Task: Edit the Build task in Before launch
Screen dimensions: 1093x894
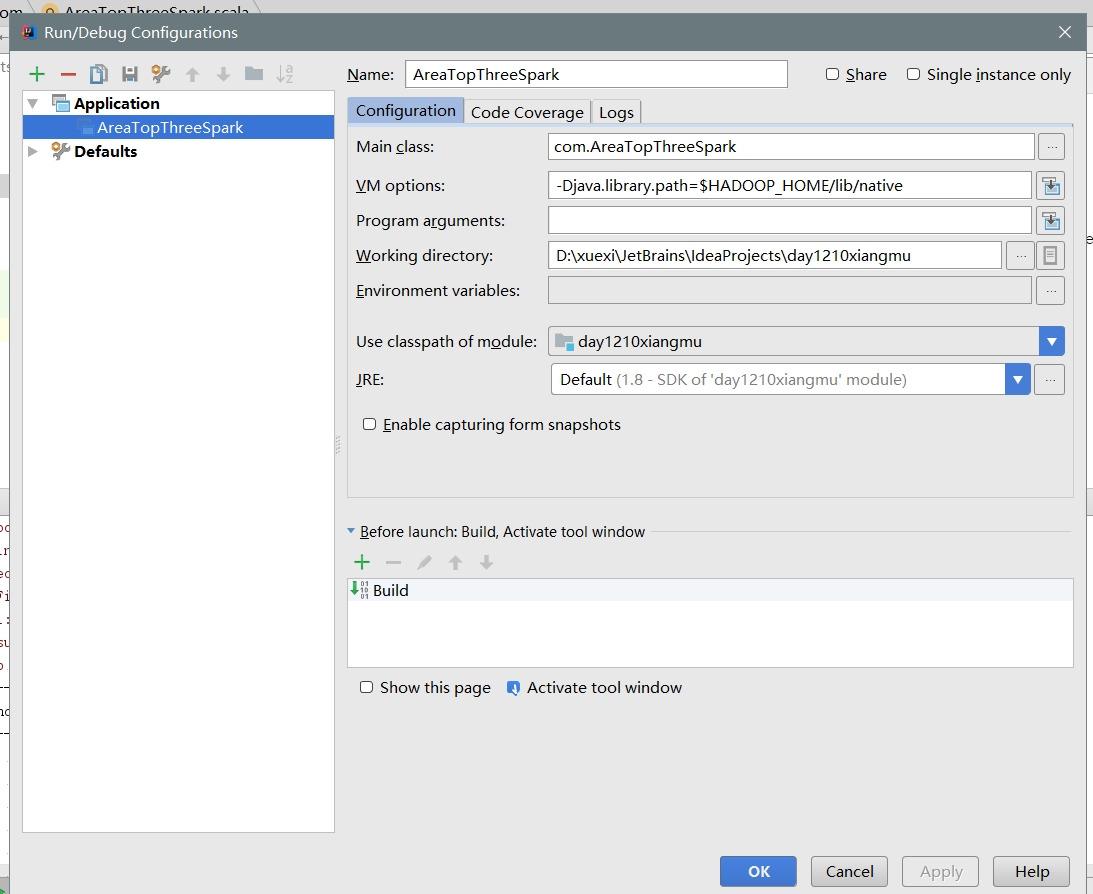Action: coord(424,561)
